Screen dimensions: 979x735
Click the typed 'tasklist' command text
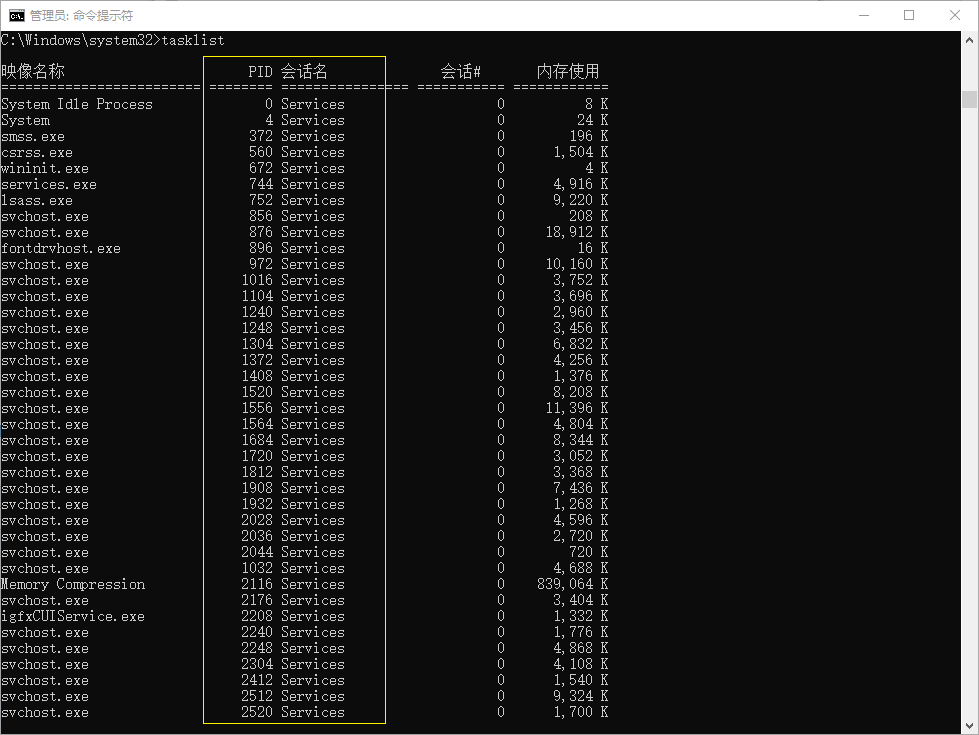(x=196, y=39)
